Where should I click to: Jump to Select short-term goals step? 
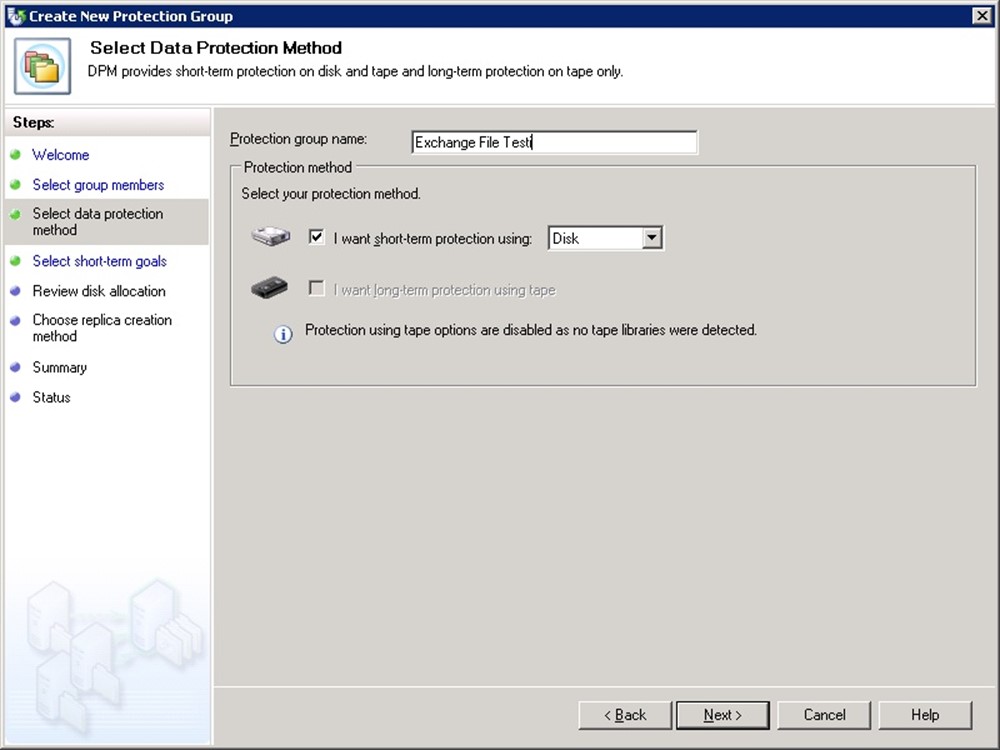tap(99, 261)
